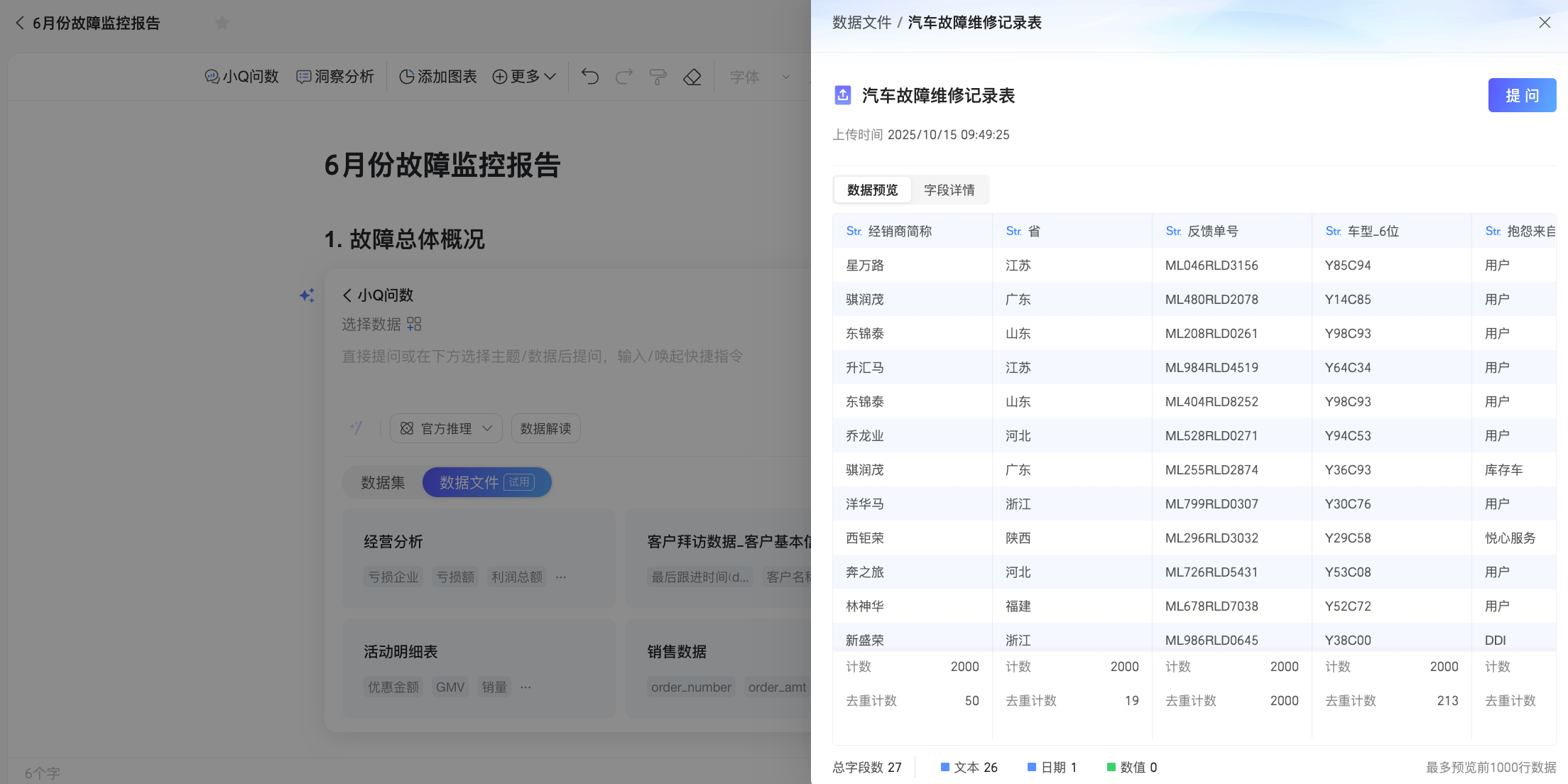Click the blue 提问 button
The width and height of the screenshot is (1568, 784).
pyautogui.click(x=1522, y=95)
